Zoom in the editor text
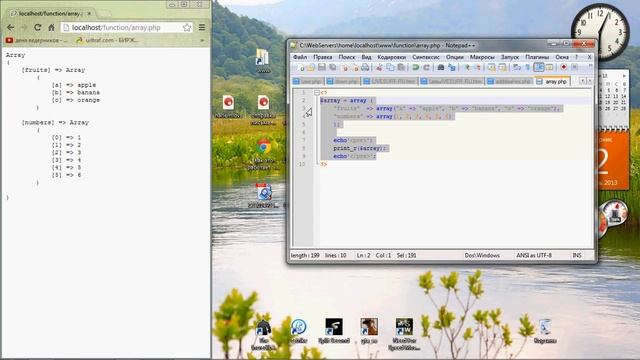This screenshot has height=360, width=640. 467,67
